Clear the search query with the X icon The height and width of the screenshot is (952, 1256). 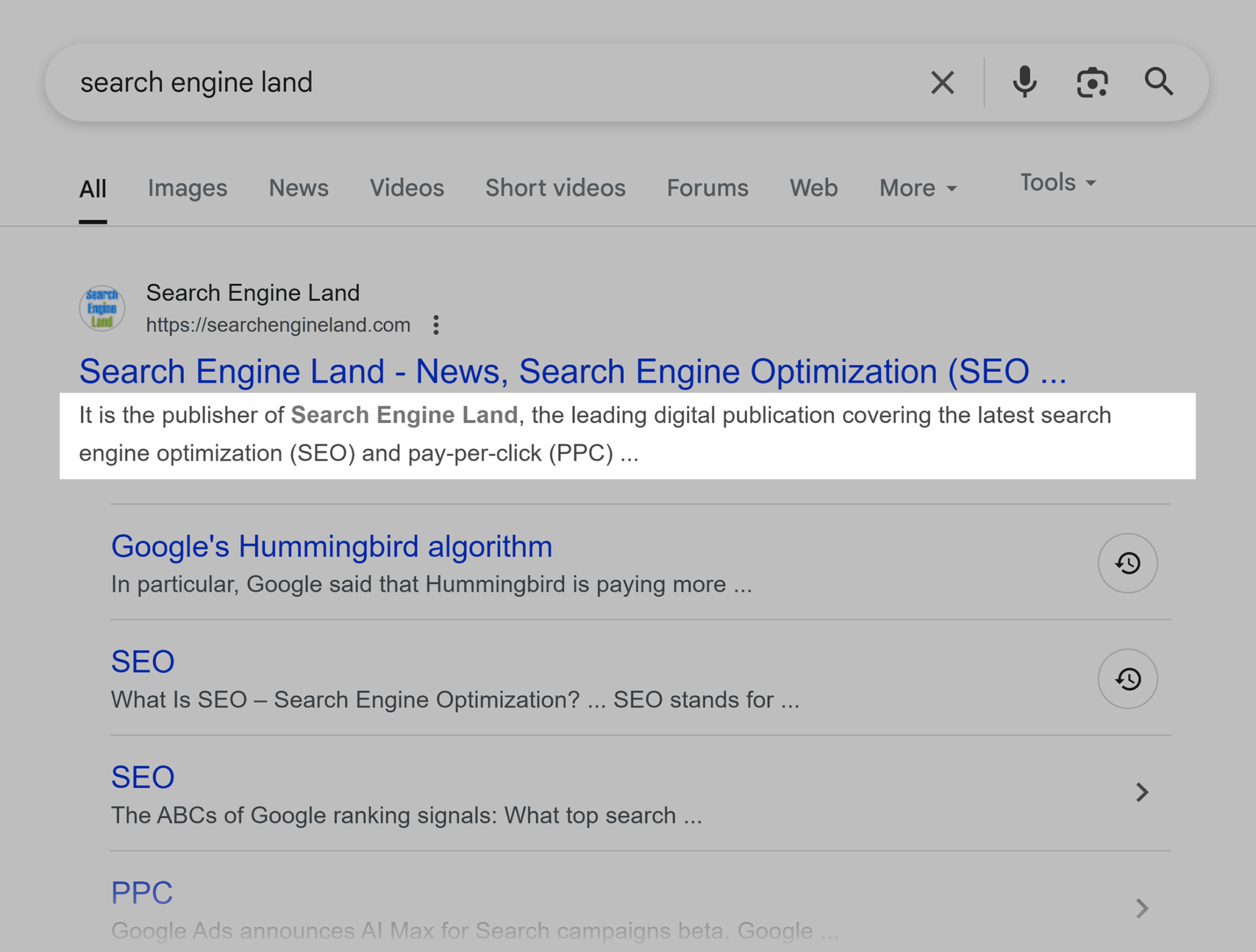coord(942,82)
